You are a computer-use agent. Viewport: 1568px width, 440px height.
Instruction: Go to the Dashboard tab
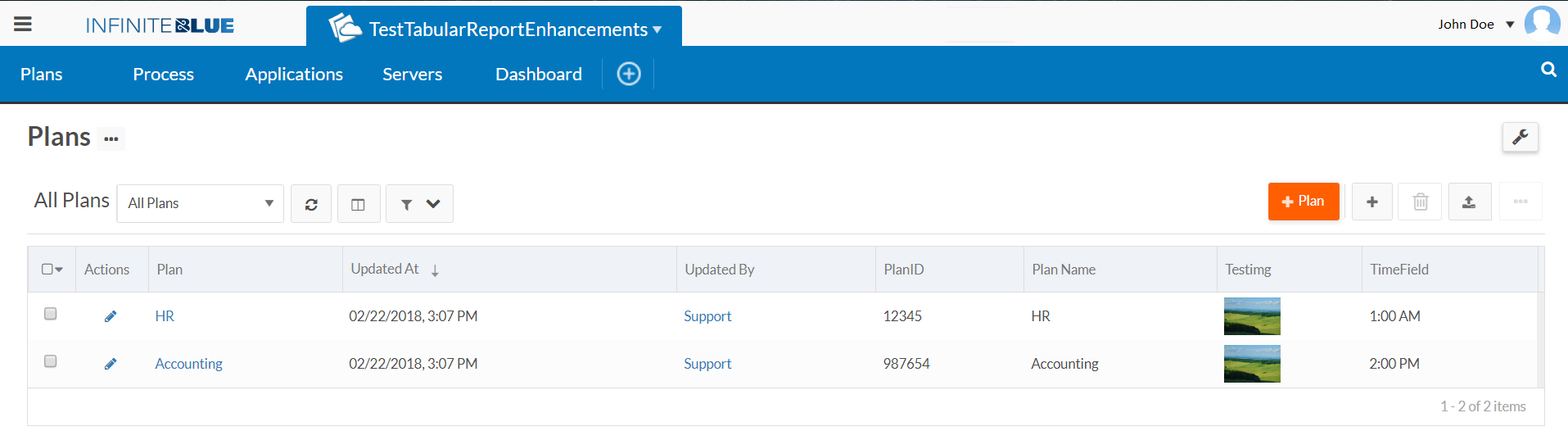click(539, 75)
